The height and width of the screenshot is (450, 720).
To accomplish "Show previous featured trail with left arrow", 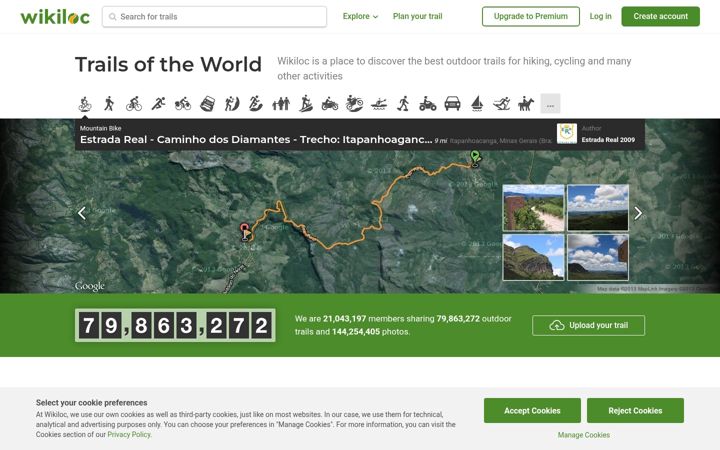I will pos(82,213).
